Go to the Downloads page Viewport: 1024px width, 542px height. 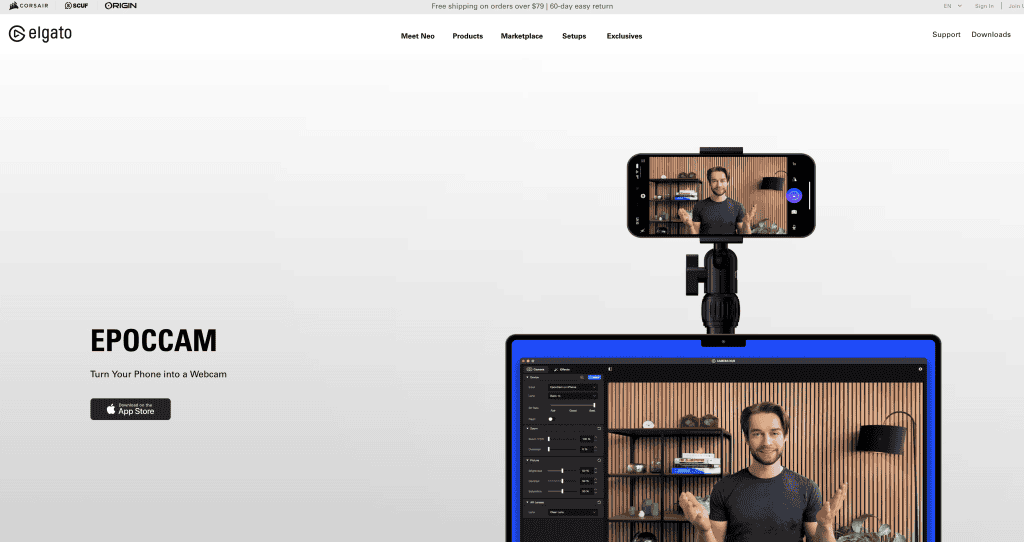(x=991, y=35)
